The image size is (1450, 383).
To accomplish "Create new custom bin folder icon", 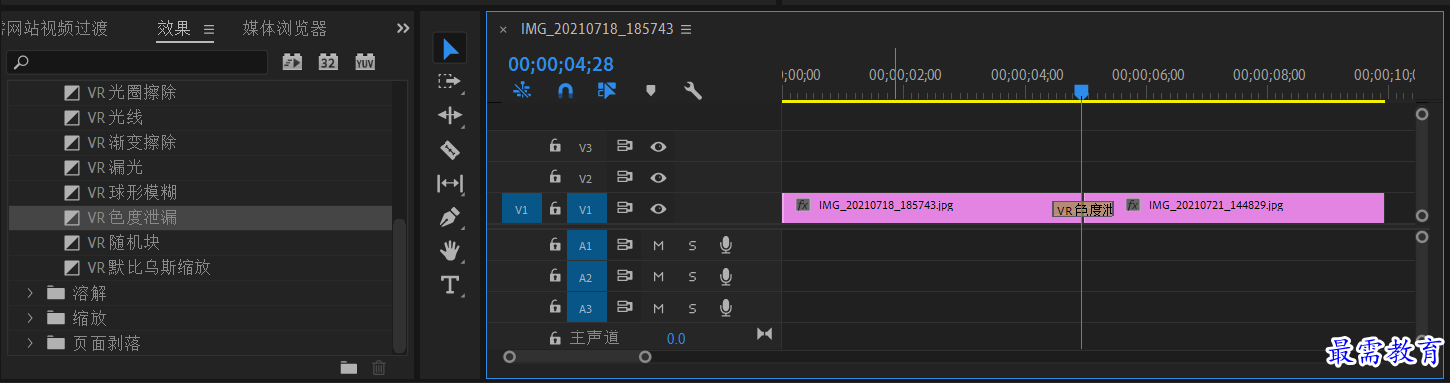I will [x=348, y=367].
